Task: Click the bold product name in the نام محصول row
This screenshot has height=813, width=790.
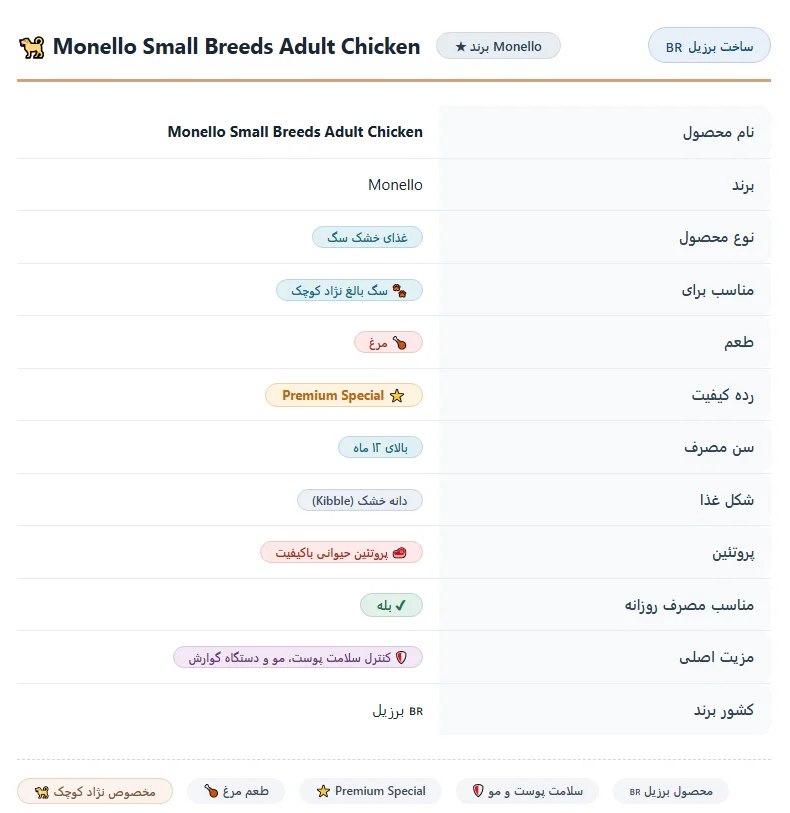Action: (x=295, y=132)
